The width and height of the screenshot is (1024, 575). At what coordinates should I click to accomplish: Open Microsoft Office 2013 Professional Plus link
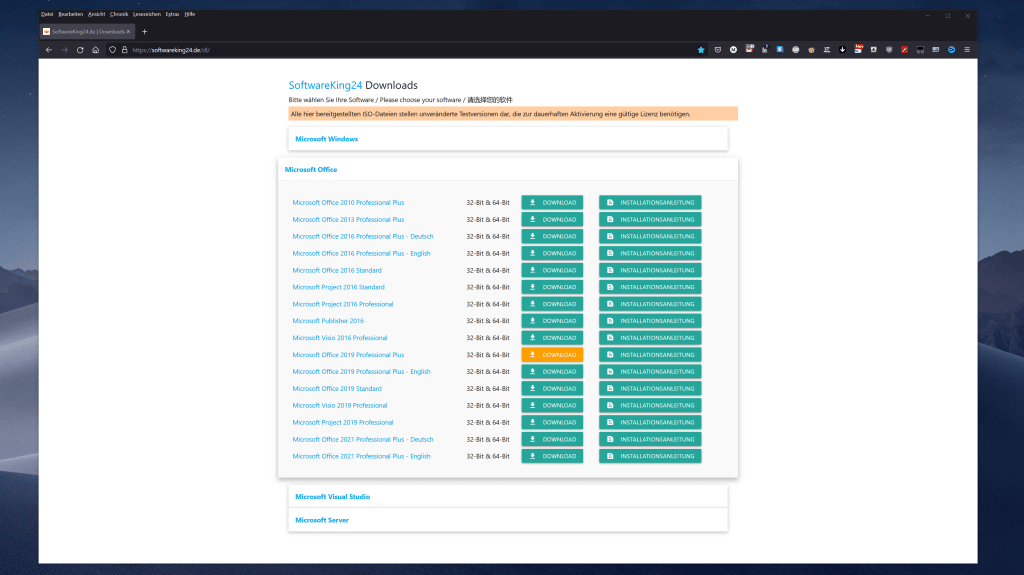[x=348, y=220]
